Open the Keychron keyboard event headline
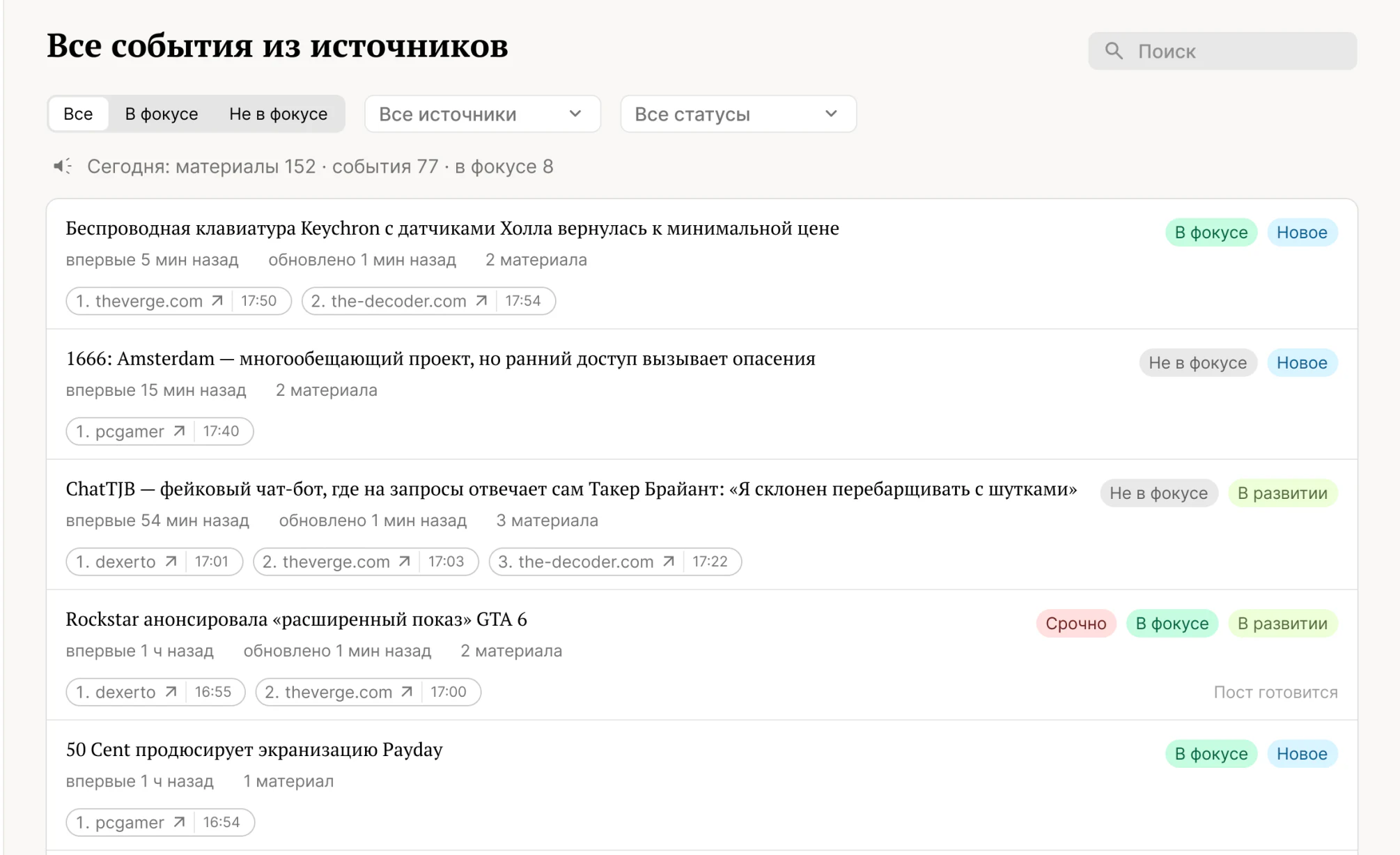The height and width of the screenshot is (855, 1400). click(452, 228)
